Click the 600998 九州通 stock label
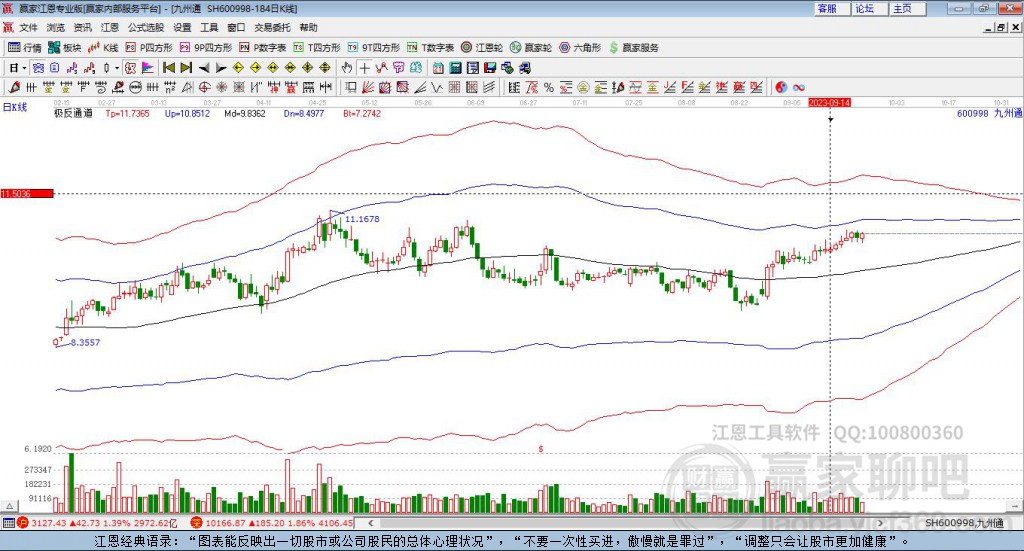The width and height of the screenshot is (1024, 551). tap(989, 114)
